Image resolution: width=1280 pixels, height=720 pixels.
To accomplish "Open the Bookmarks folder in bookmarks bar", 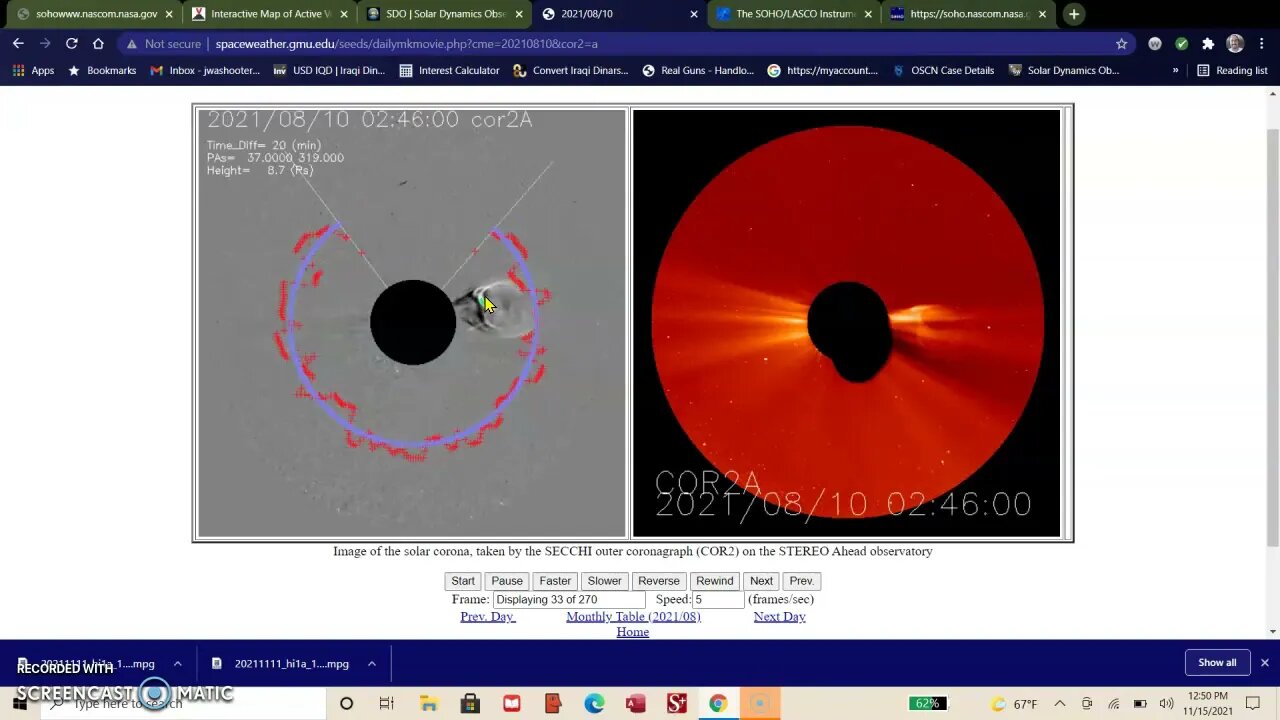I will pos(101,71).
